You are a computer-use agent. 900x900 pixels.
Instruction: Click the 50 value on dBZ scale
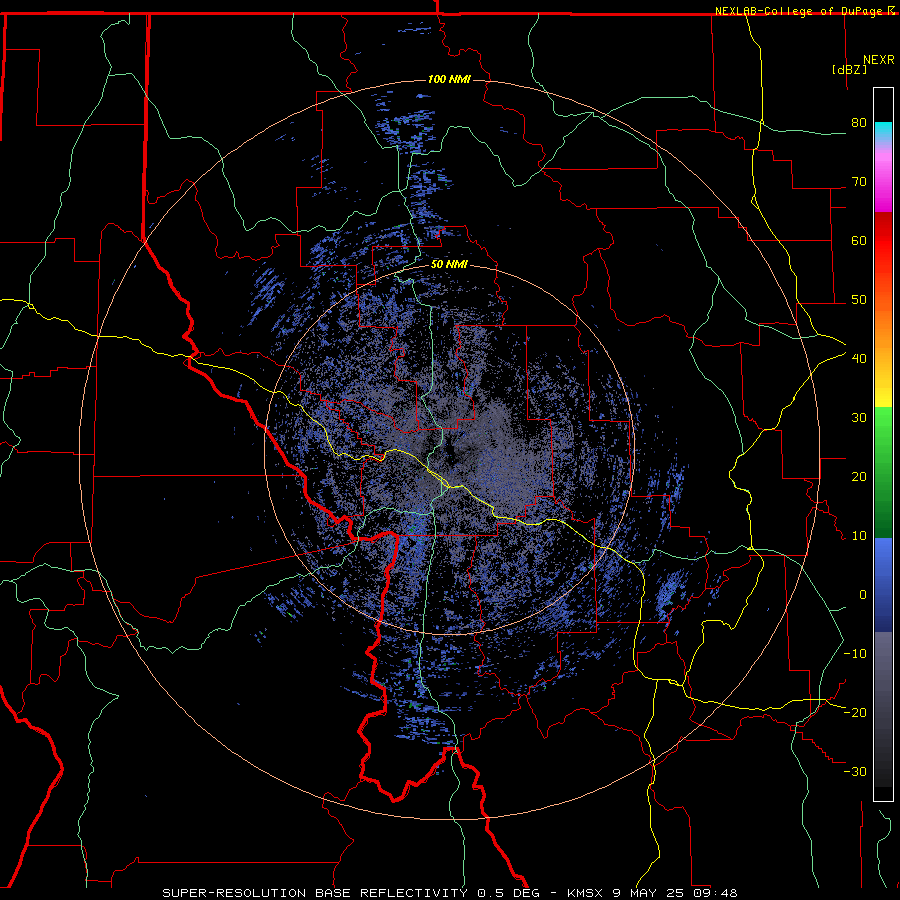(x=859, y=300)
